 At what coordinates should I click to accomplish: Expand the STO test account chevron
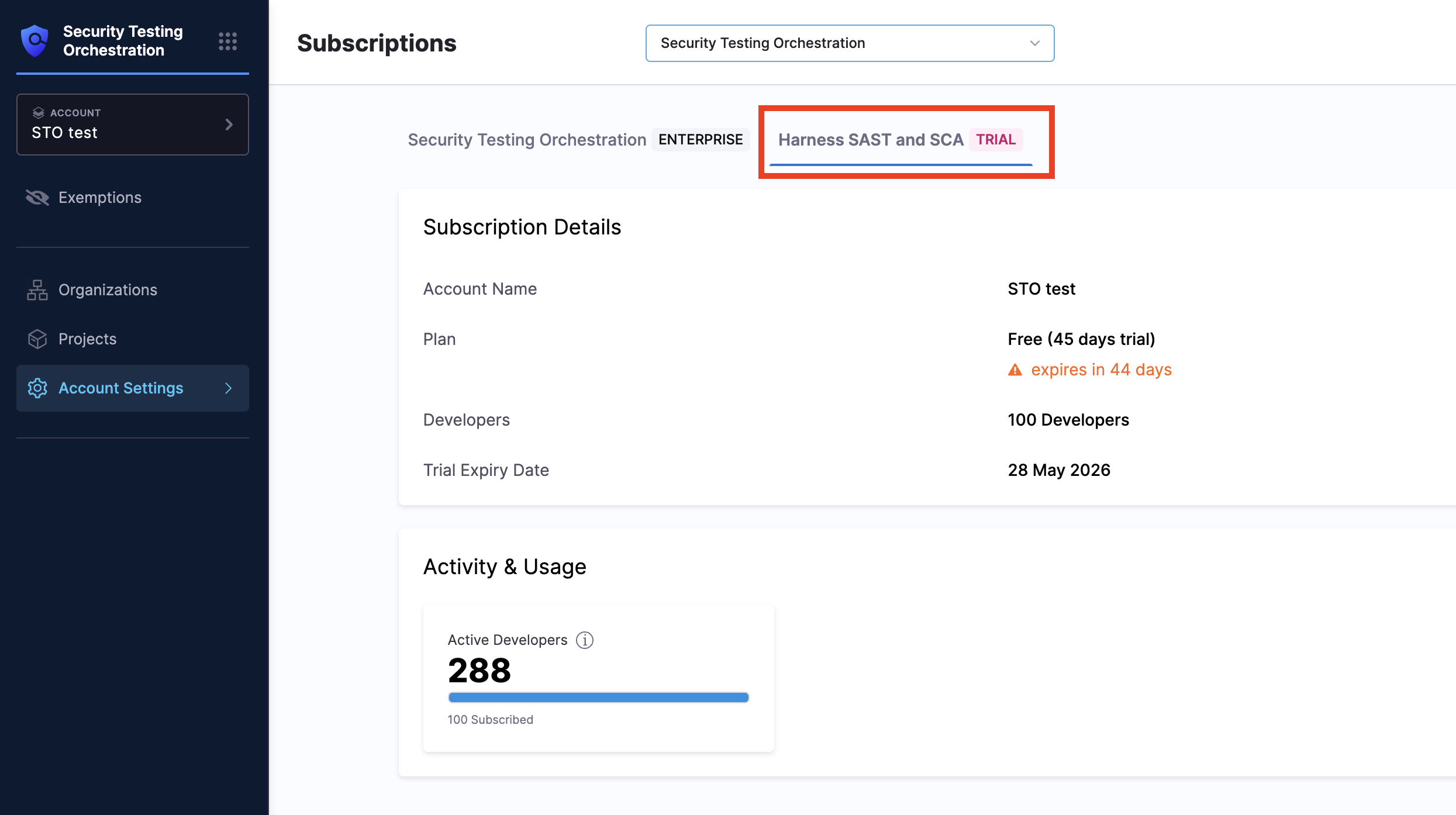229,125
